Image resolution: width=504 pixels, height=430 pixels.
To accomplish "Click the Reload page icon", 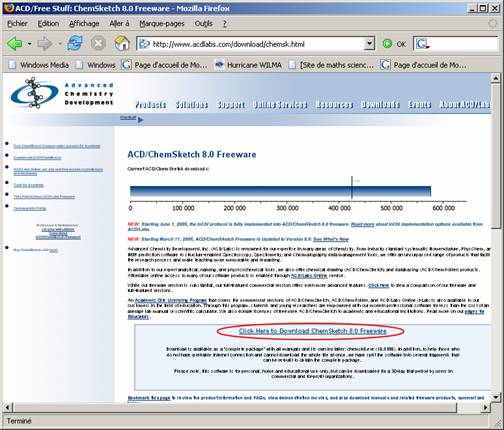I will point(75,43).
